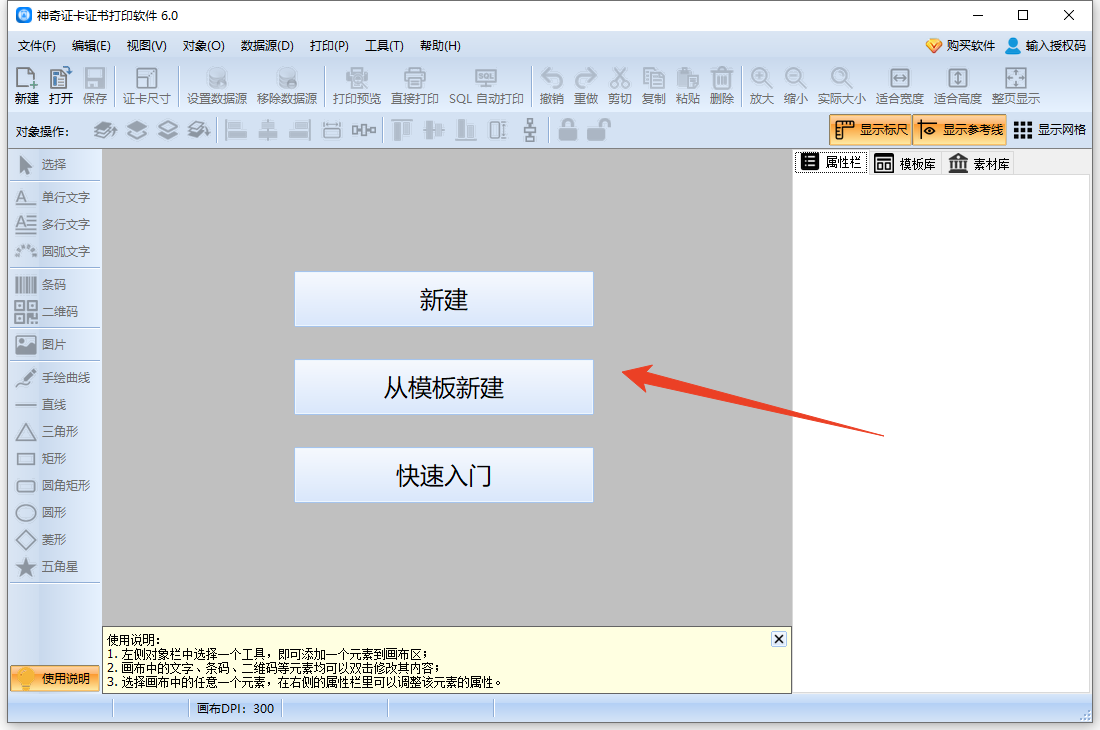
Task: Open 证卡尺寸 card size settings
Action: [146, 85]
